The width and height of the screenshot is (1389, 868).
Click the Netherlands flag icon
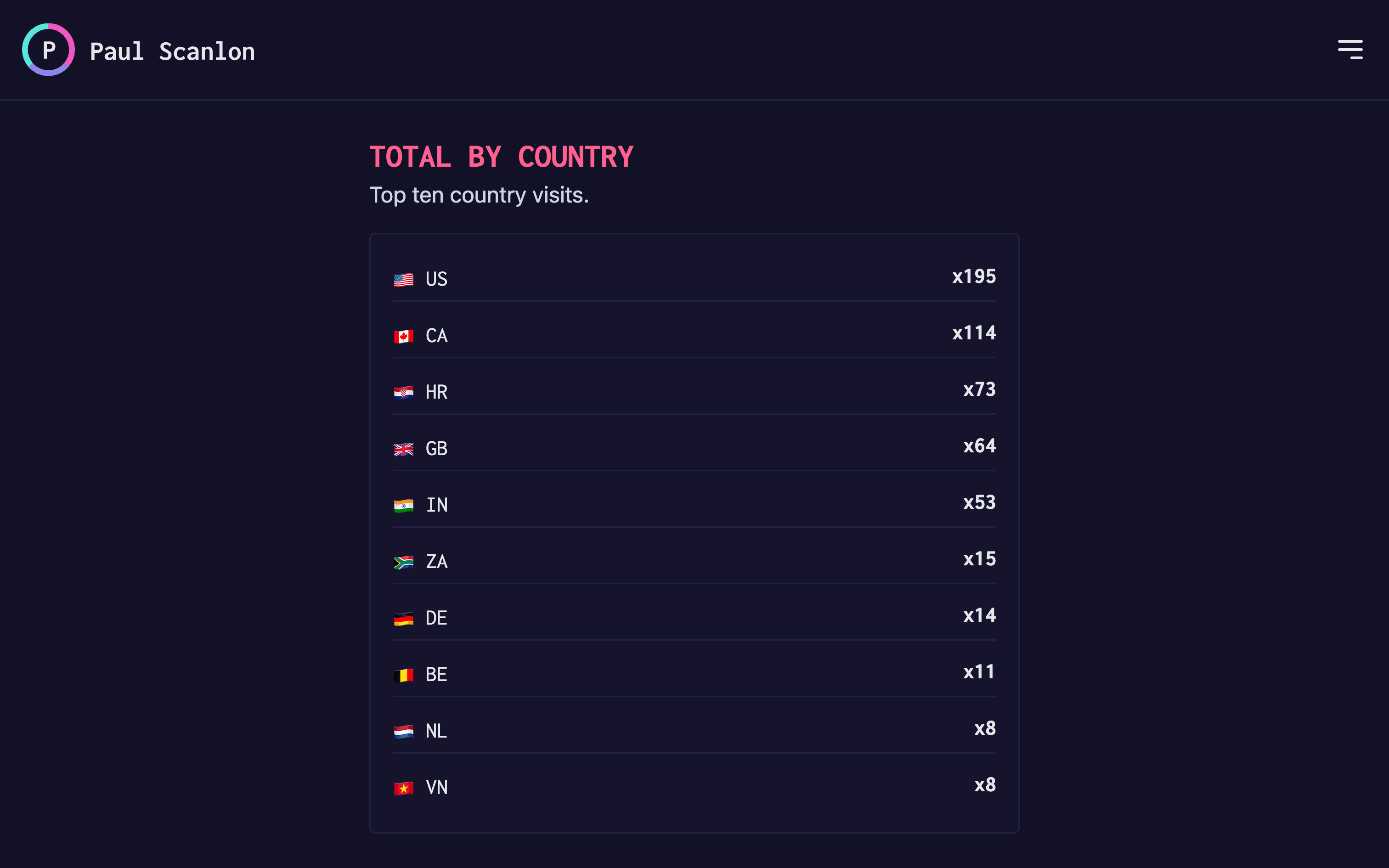coord(403,731)
